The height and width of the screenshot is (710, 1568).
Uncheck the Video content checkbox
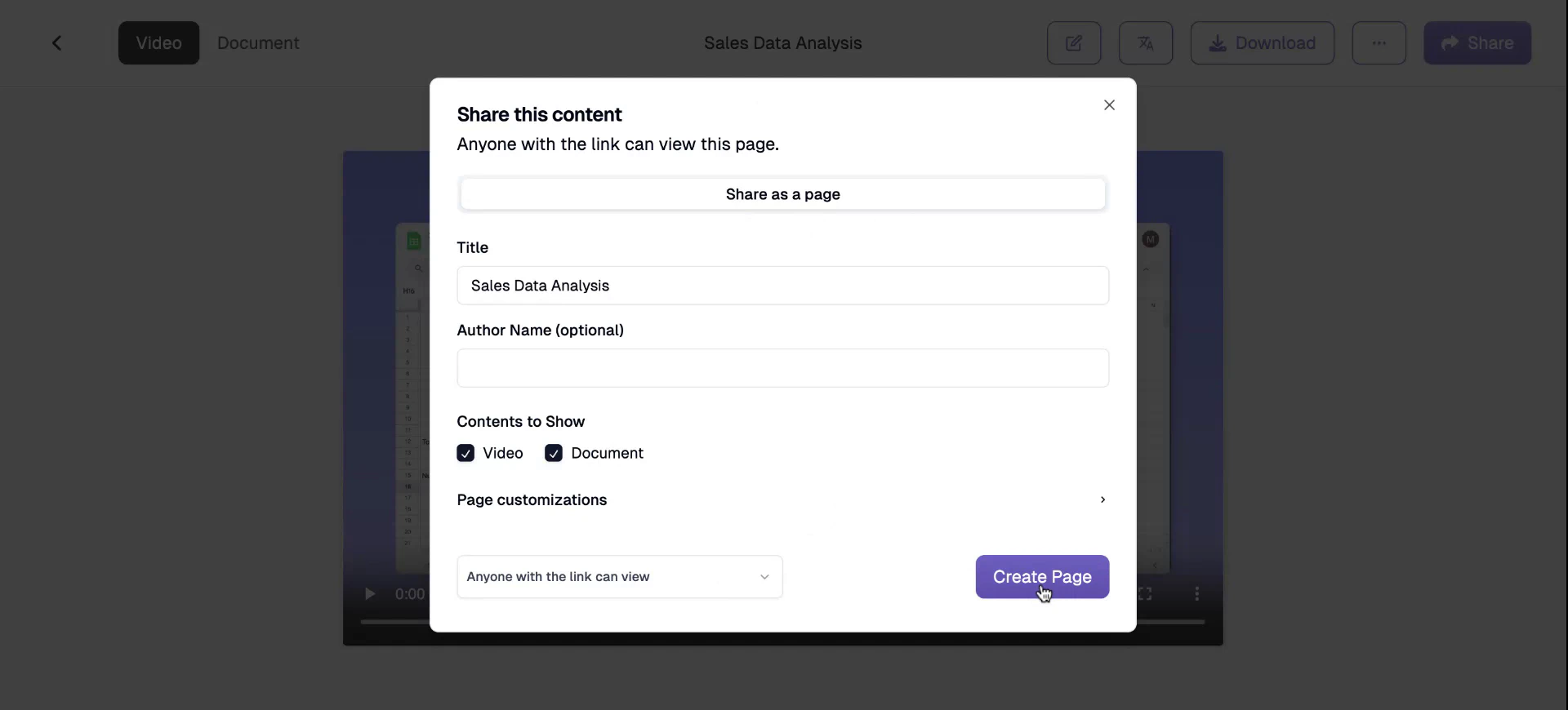[465, 453]
